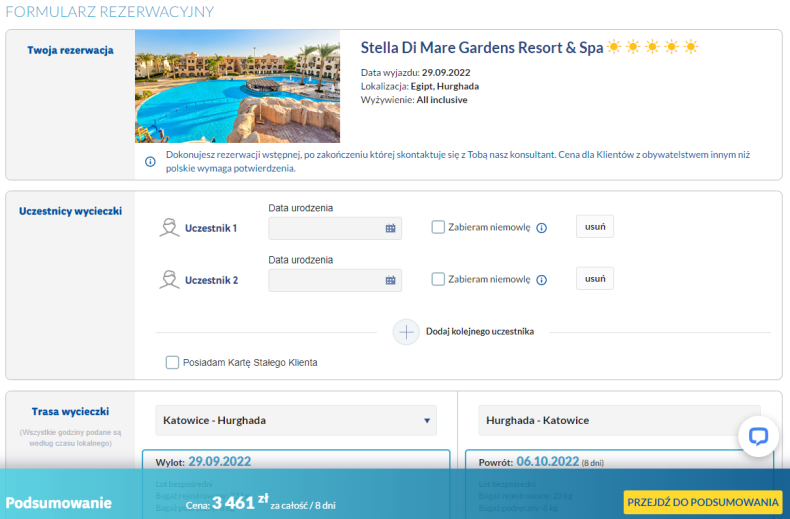Focus Uczestnik 1 Data urodzenia field
This screenshot has height=519, width=790.
[335, 228]
